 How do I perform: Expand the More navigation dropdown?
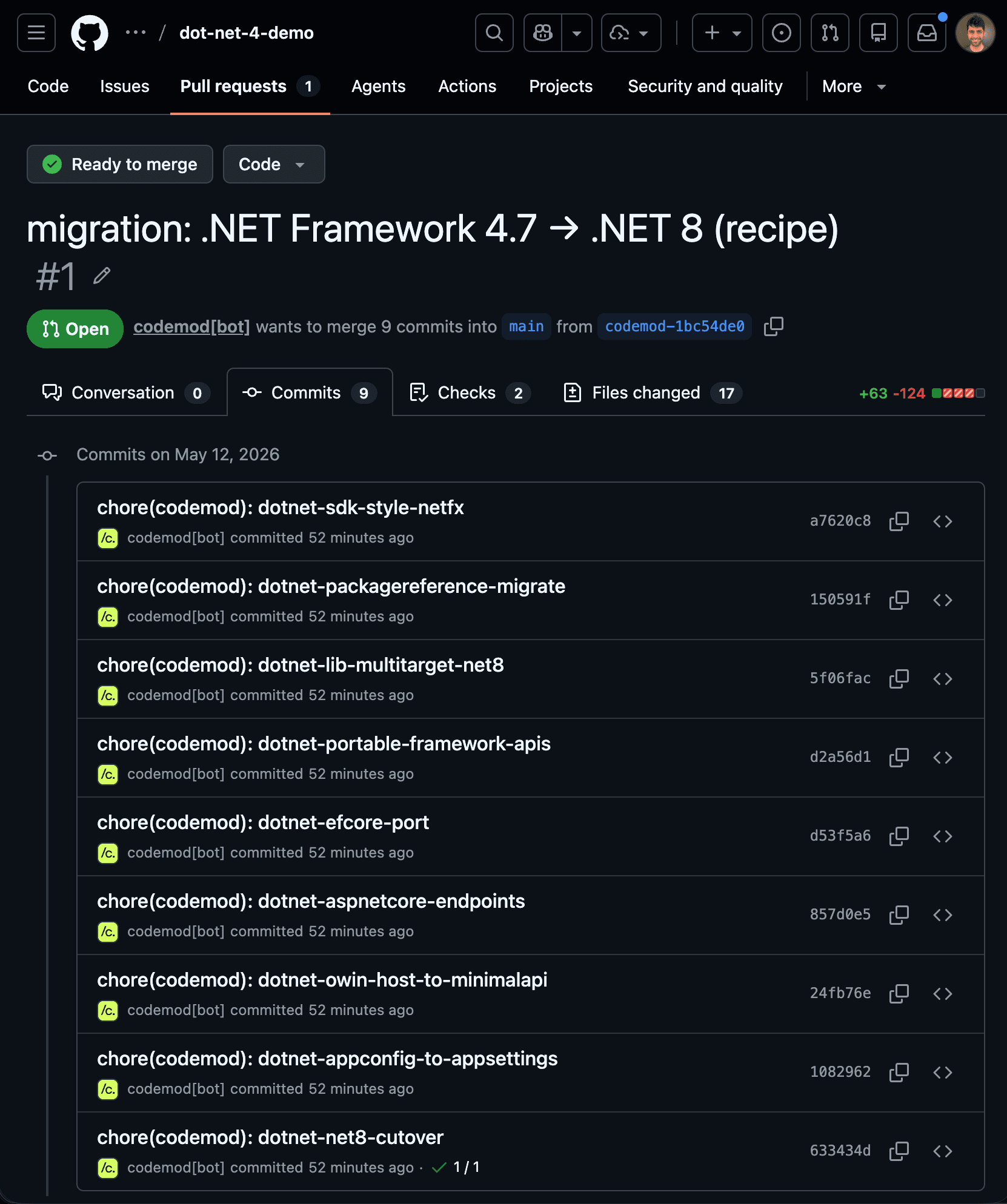854,87
